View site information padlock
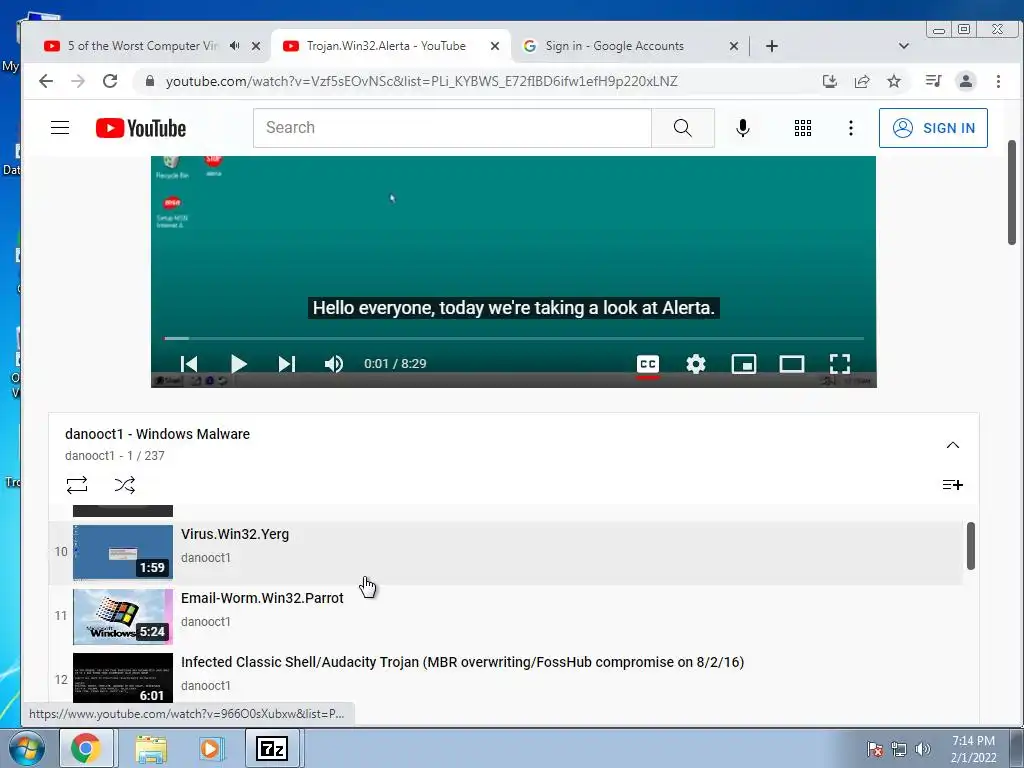This screenshot has height=768, width=1024. tap(150, 81)
